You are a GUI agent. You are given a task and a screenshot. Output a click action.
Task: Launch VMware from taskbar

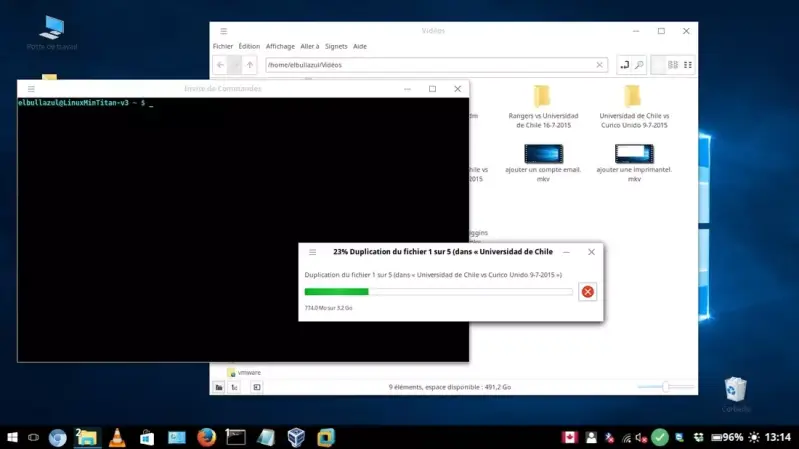point(326,437)
